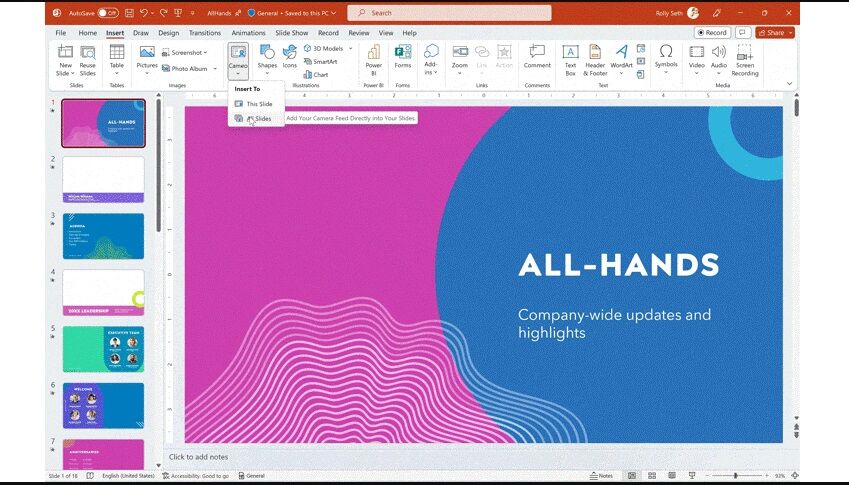Image resolution: width=849 pixels, height=485 pixels.
Task: Click Accessibility: Good to go status
Action: coord(195,476)
